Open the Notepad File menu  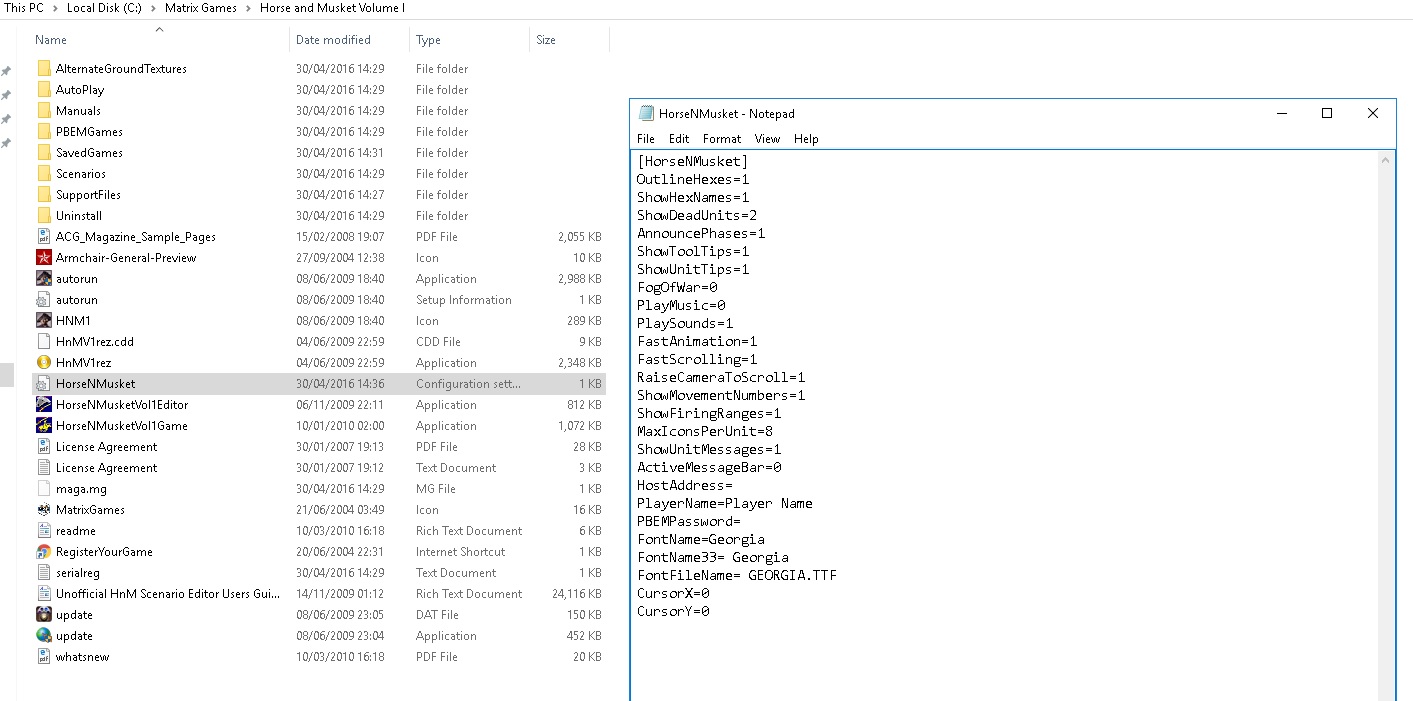point(646,139)
